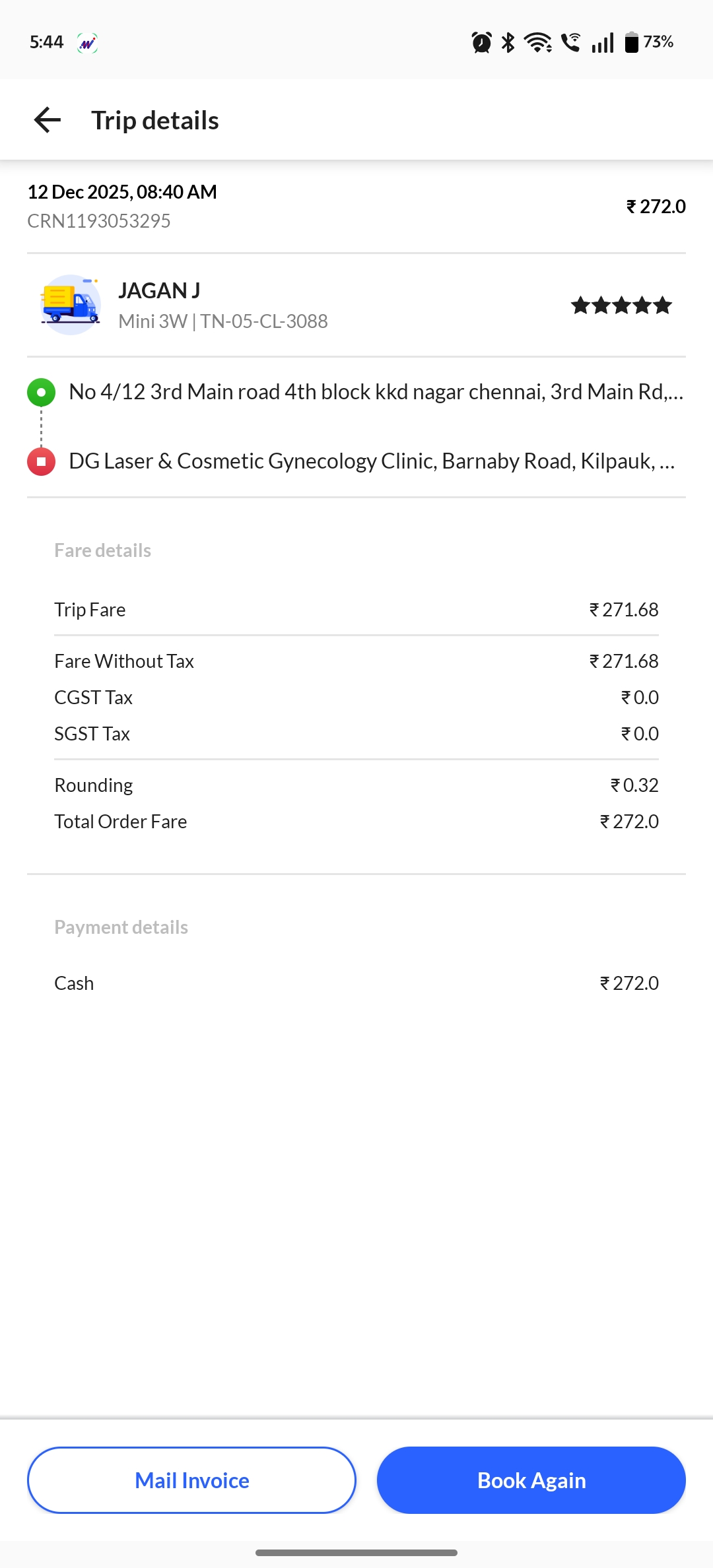Tap the app notification icon beside the clock
713x1568 pixels.
tap(87, 44)
